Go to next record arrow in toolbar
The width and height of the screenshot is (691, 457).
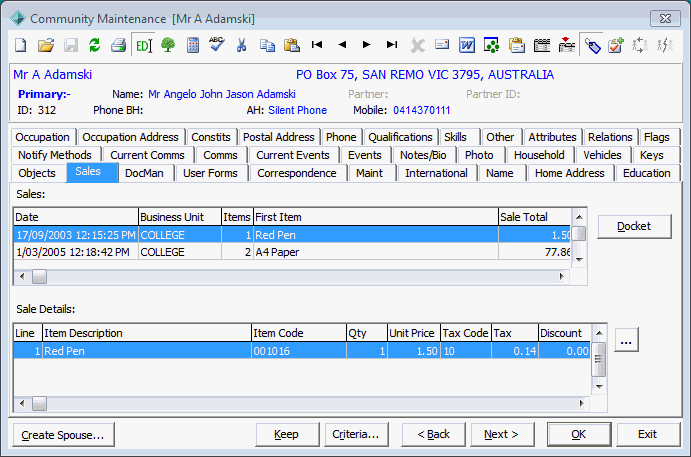click(x=366, y=45)
